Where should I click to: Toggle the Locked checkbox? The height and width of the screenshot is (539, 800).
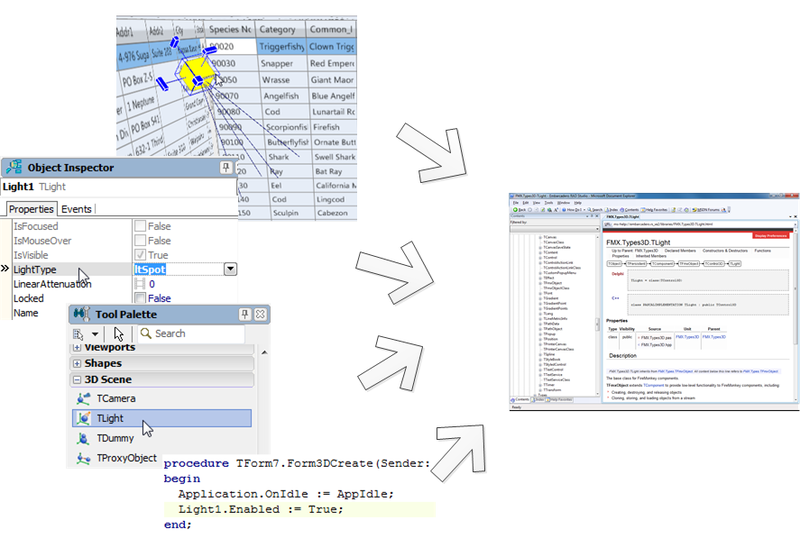coord(140,298)
